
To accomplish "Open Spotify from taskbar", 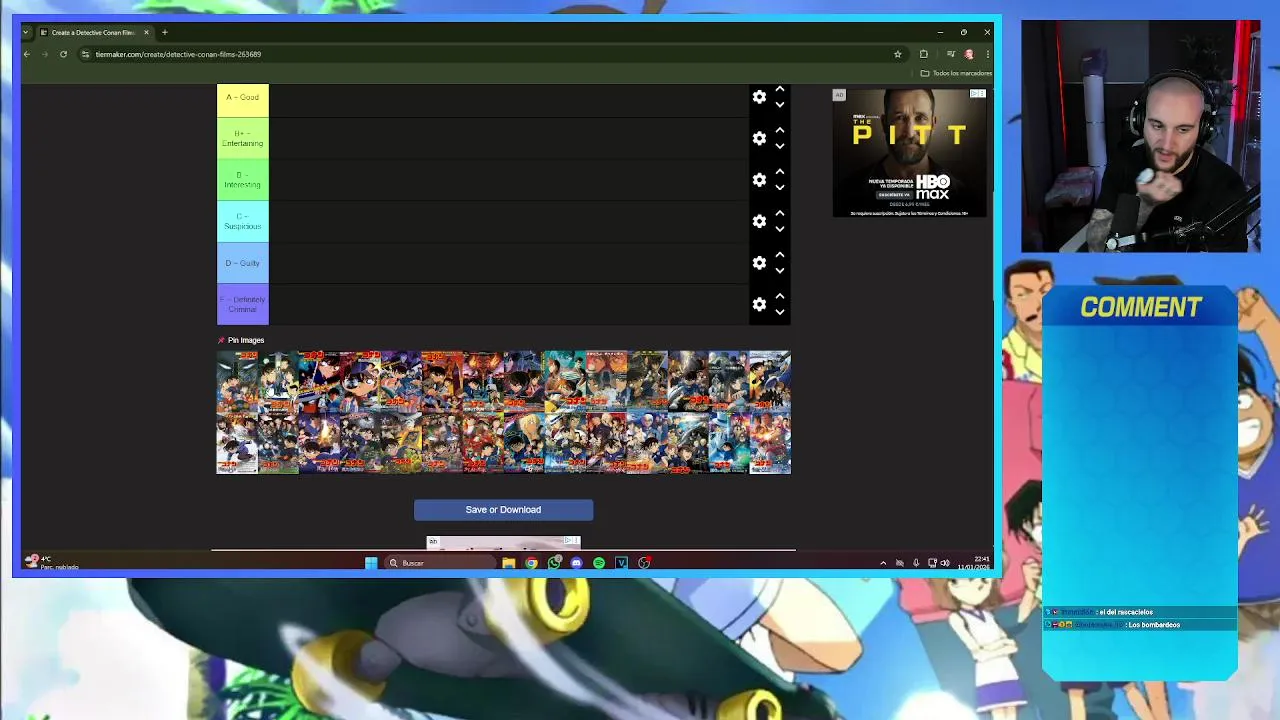I will coord(599,563).
